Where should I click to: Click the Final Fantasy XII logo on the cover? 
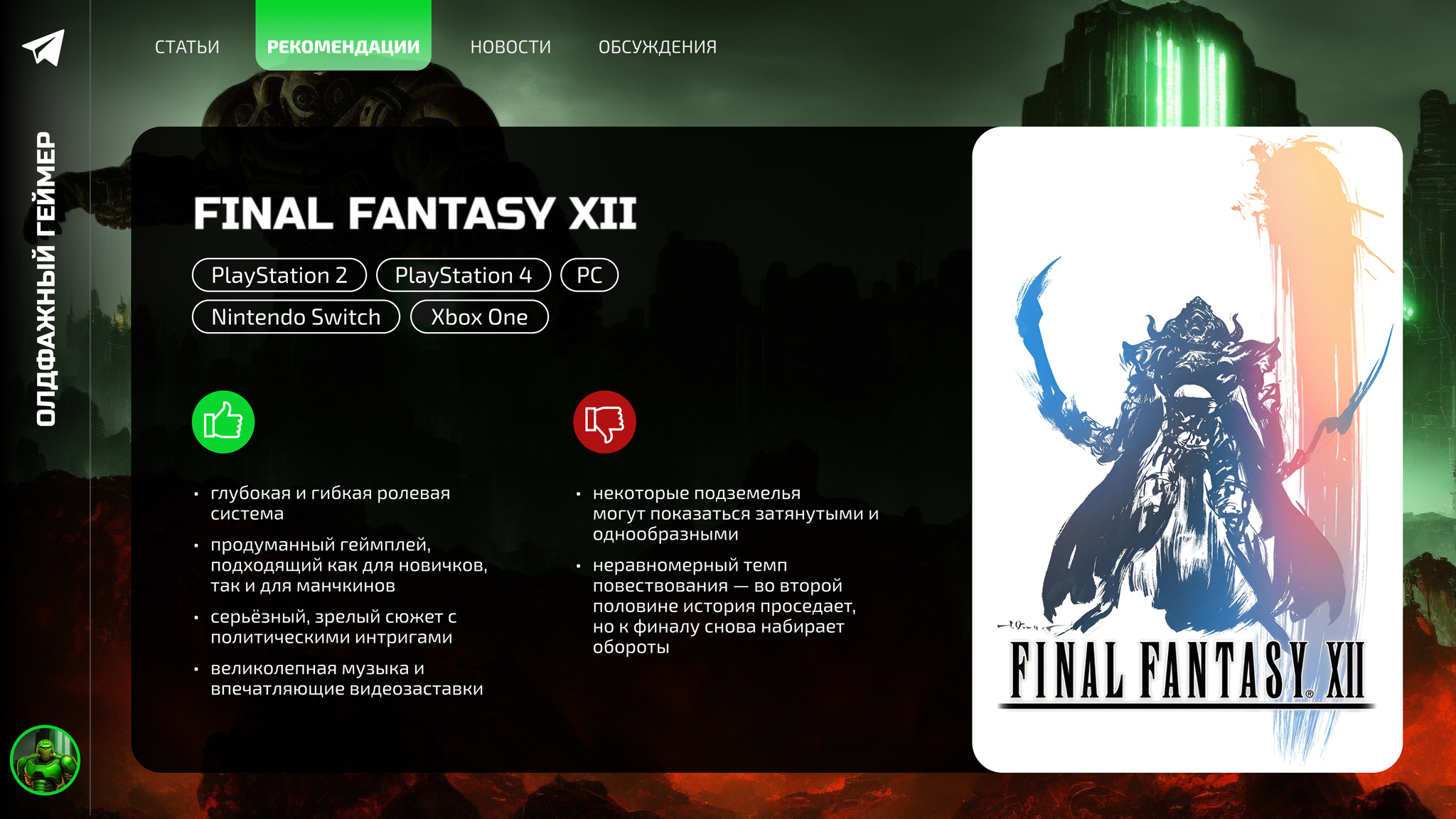point(1187,671)
